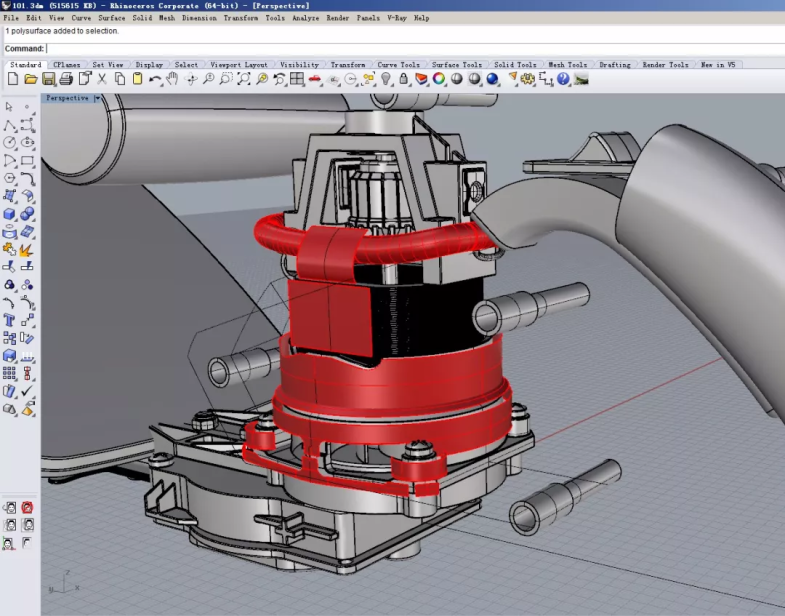
Task: Open the Analyze menu
Action: pyautogui.click(x=308, y=18)
